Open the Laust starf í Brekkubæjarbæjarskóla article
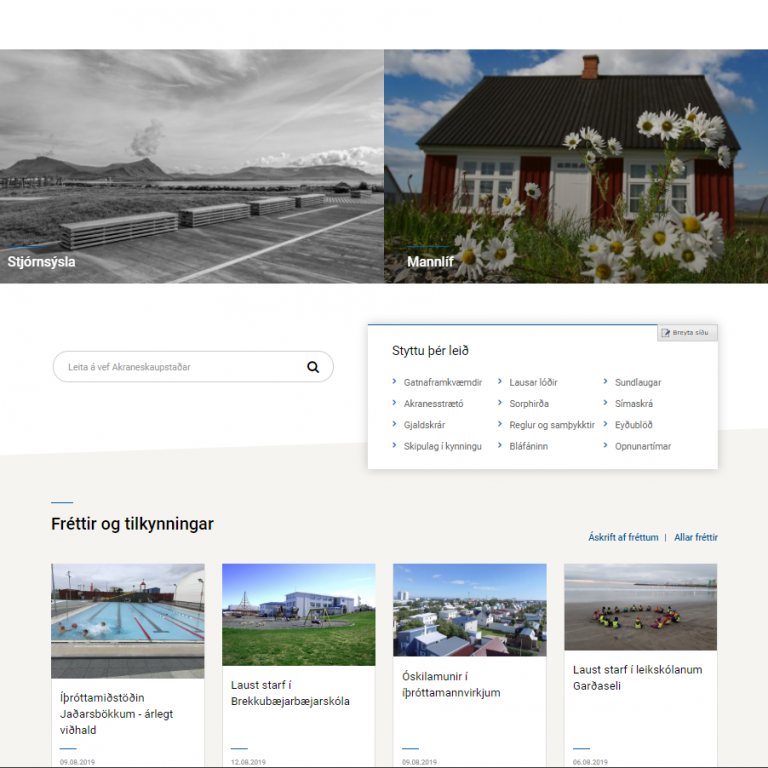Screen dimensions: 768x768 tap(290, 693)
